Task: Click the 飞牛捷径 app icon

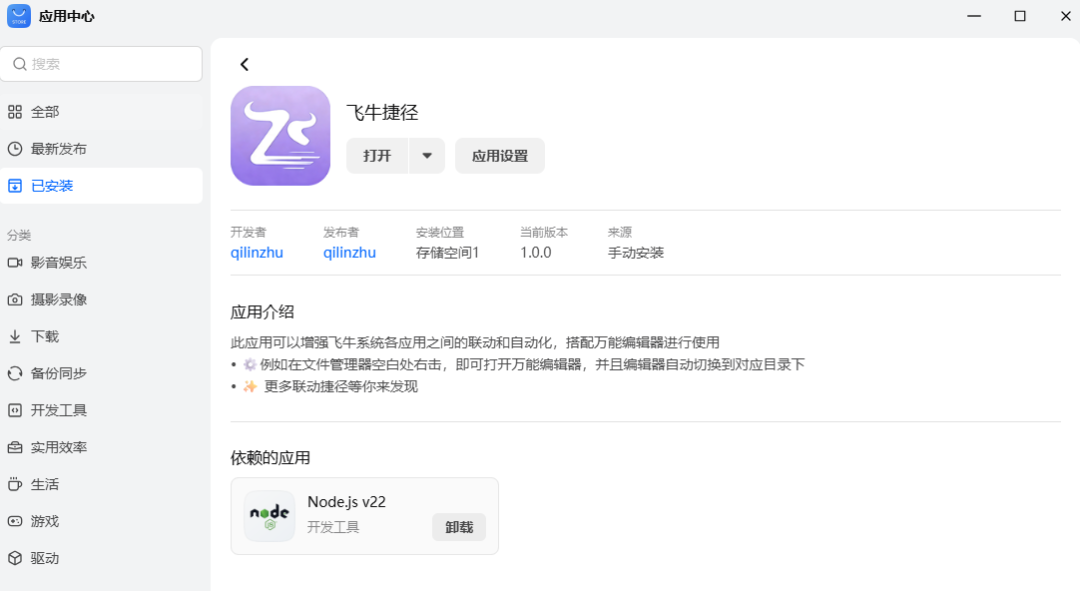Action: pyautogui.click(x=280, y=136)
